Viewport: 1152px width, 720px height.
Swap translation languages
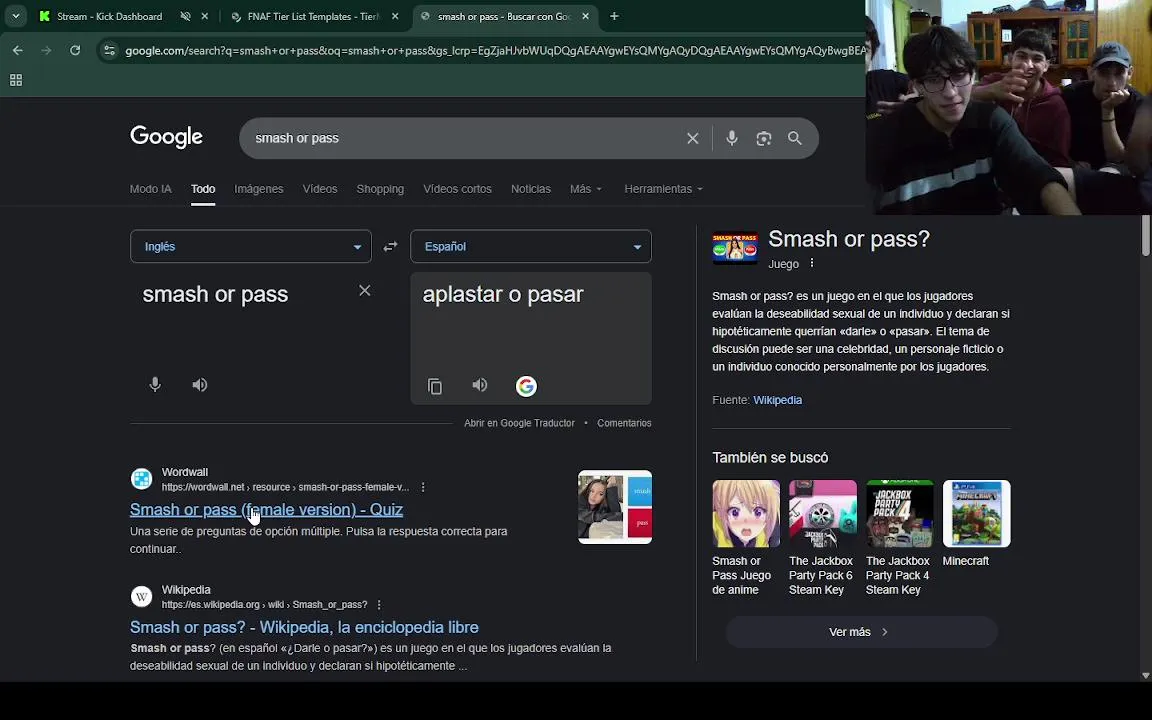(390, 246)
